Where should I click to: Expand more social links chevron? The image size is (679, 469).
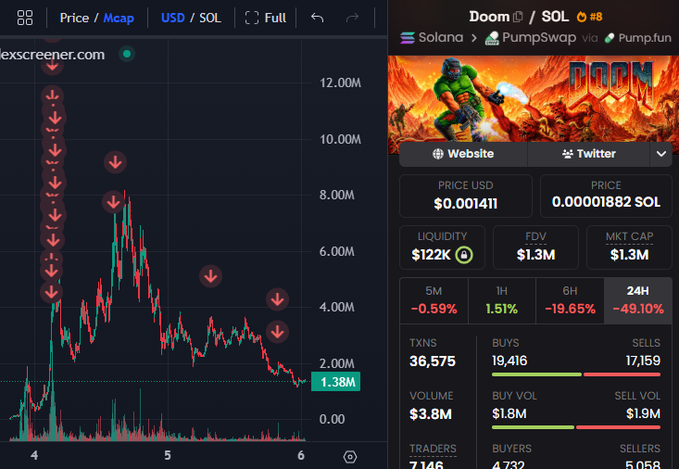pyautogui.click(x=661, y=154)
